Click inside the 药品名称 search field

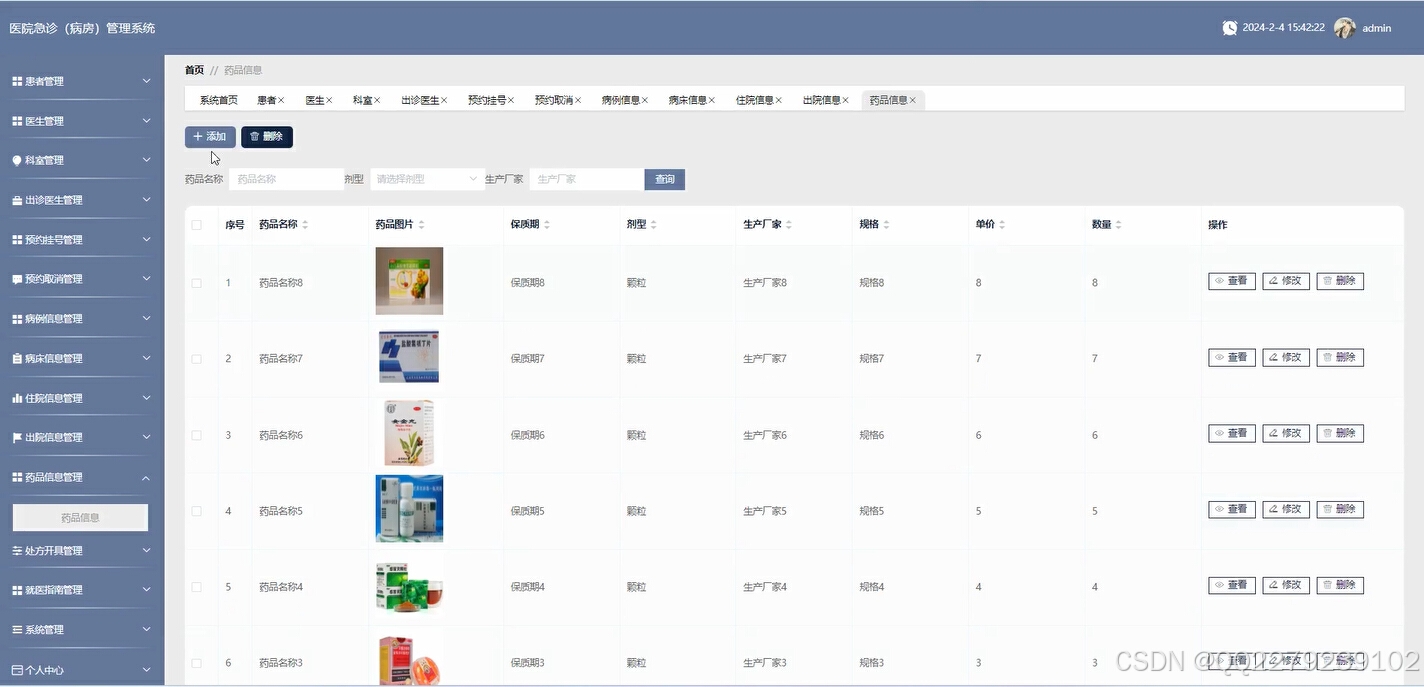[x=285, y=177]
